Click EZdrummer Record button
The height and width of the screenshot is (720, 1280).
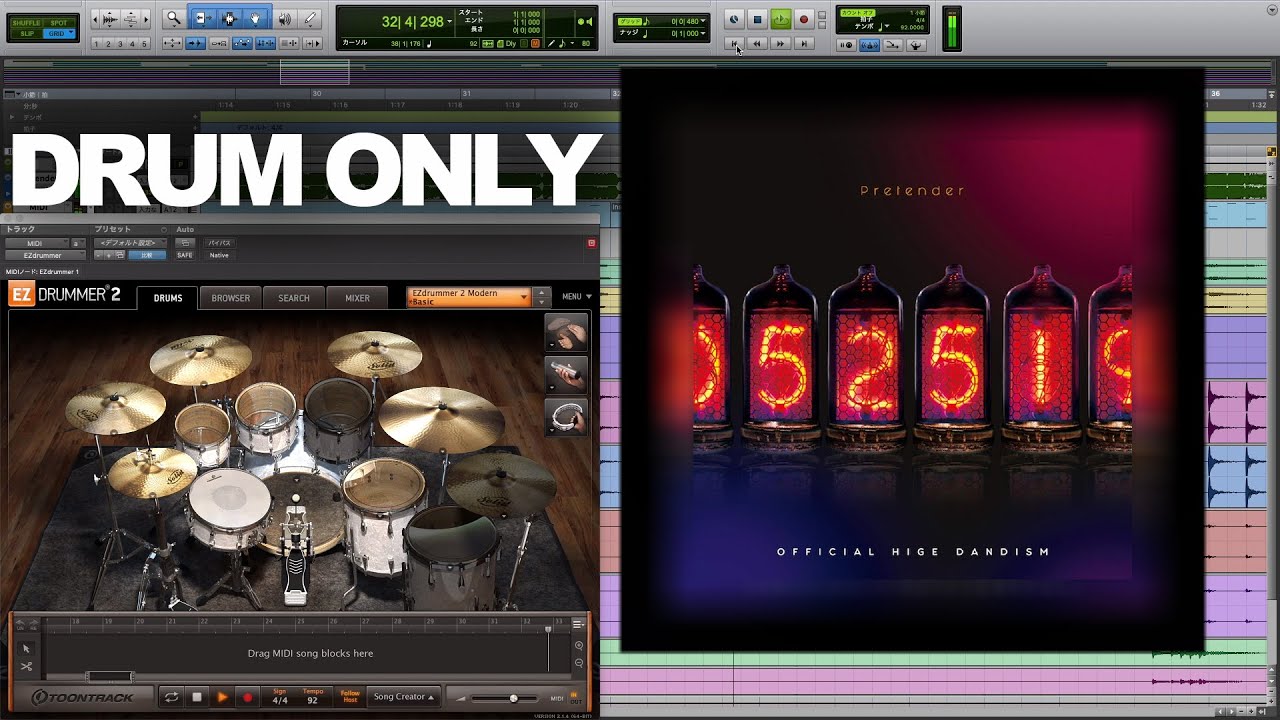coord(247,697)
